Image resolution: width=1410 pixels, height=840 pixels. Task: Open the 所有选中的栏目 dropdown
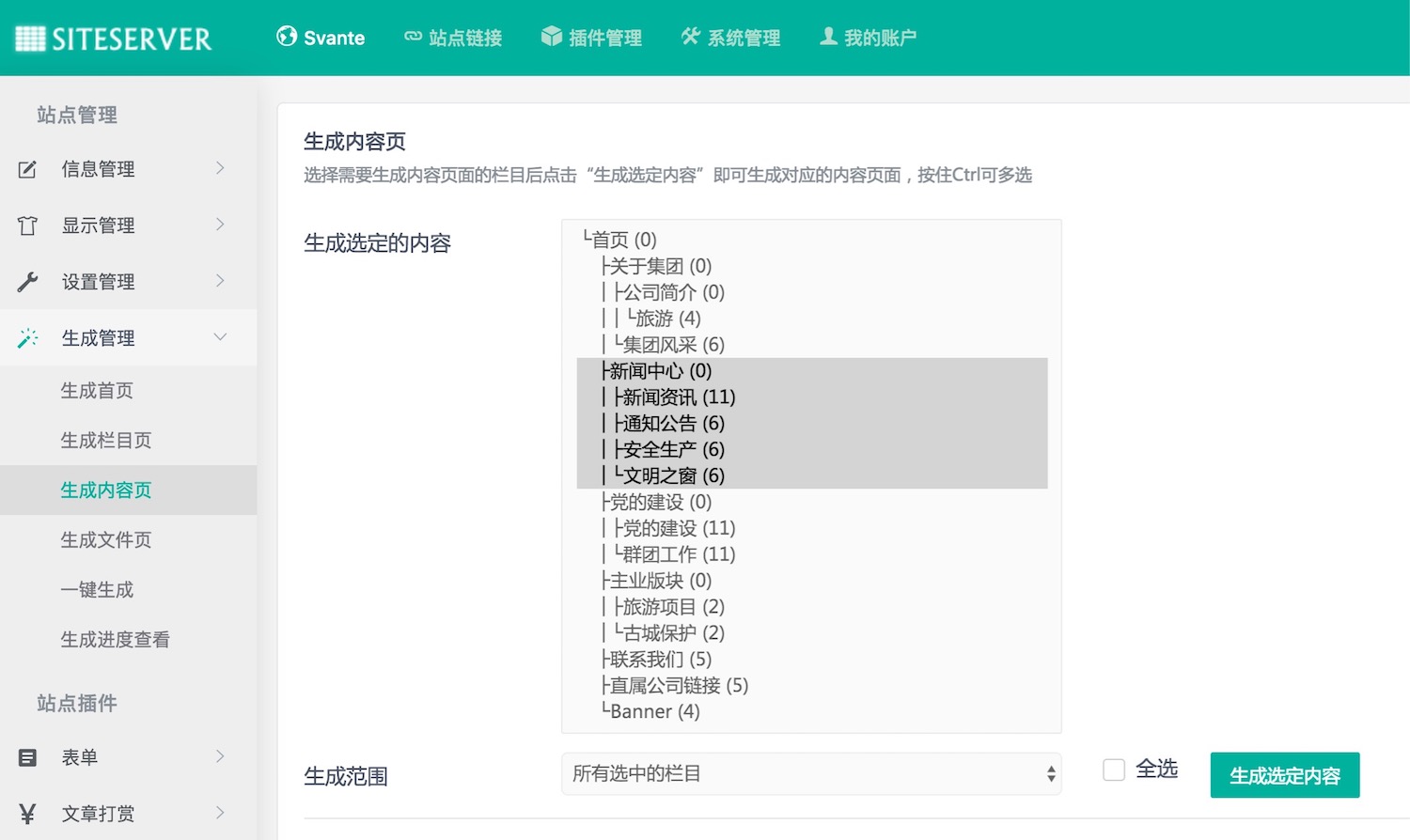811,774
